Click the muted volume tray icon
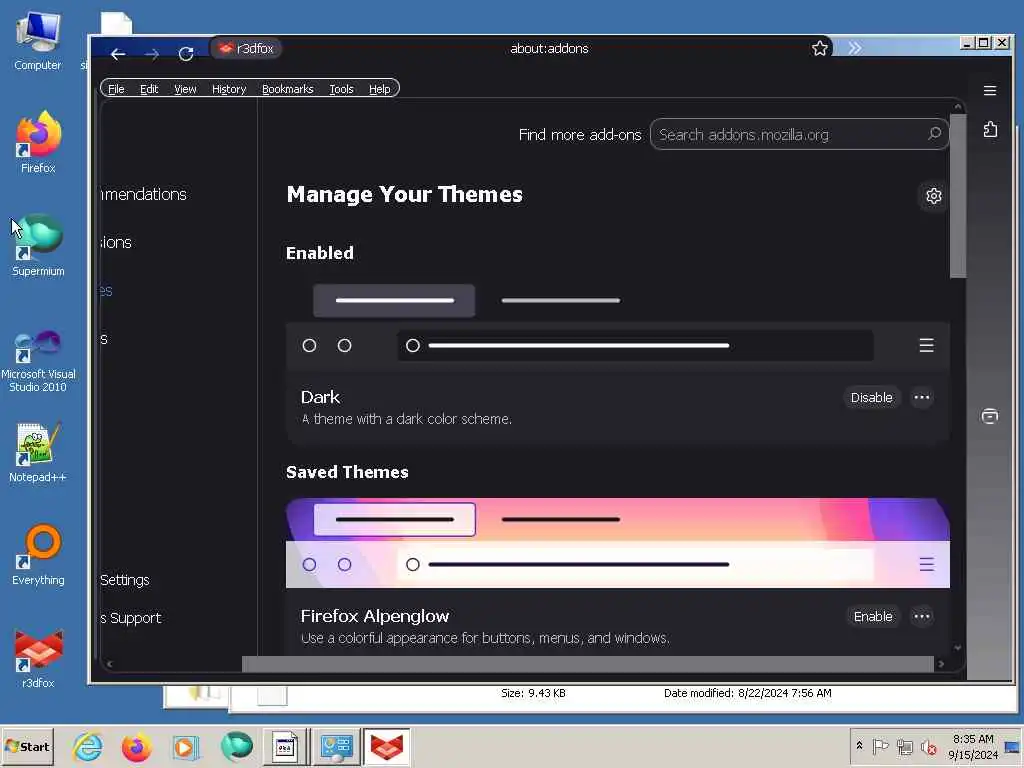This screenshot has height=768, width=1024. [928, 746]
